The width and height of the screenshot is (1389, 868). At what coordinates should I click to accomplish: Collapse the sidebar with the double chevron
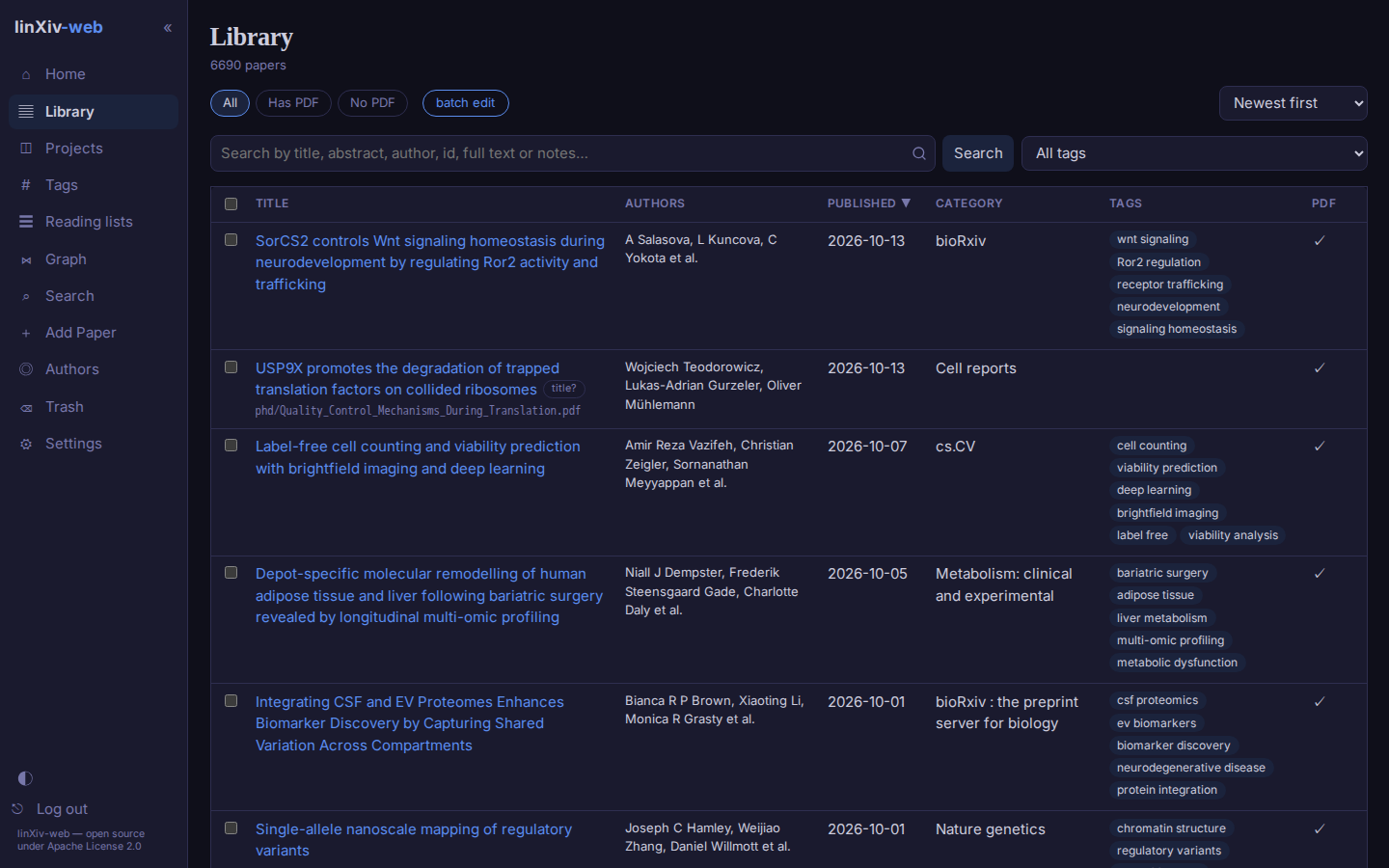(x=168, y=28)
